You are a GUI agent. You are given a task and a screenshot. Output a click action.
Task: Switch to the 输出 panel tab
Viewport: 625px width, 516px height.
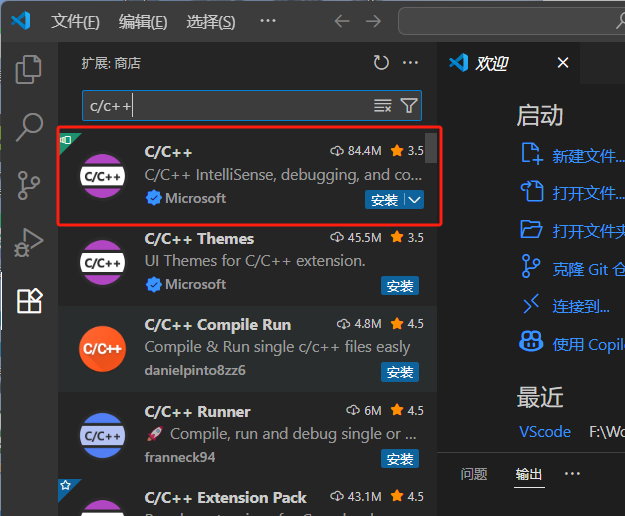(x=529, y=474)
